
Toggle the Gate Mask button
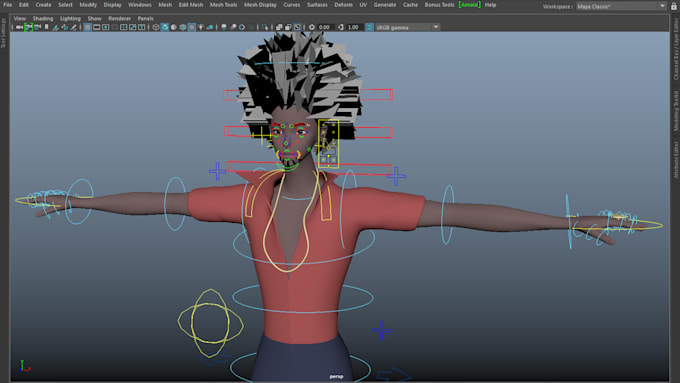[x=114, y=27]
